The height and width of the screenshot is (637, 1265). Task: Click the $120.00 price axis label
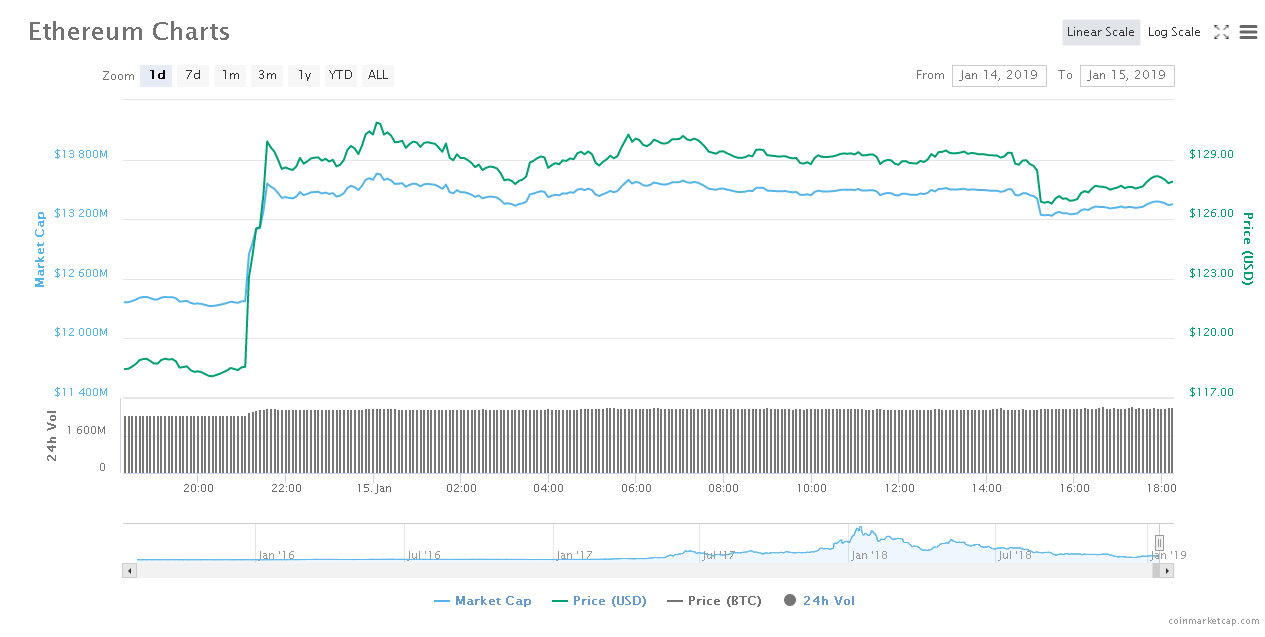(1211, 332)
